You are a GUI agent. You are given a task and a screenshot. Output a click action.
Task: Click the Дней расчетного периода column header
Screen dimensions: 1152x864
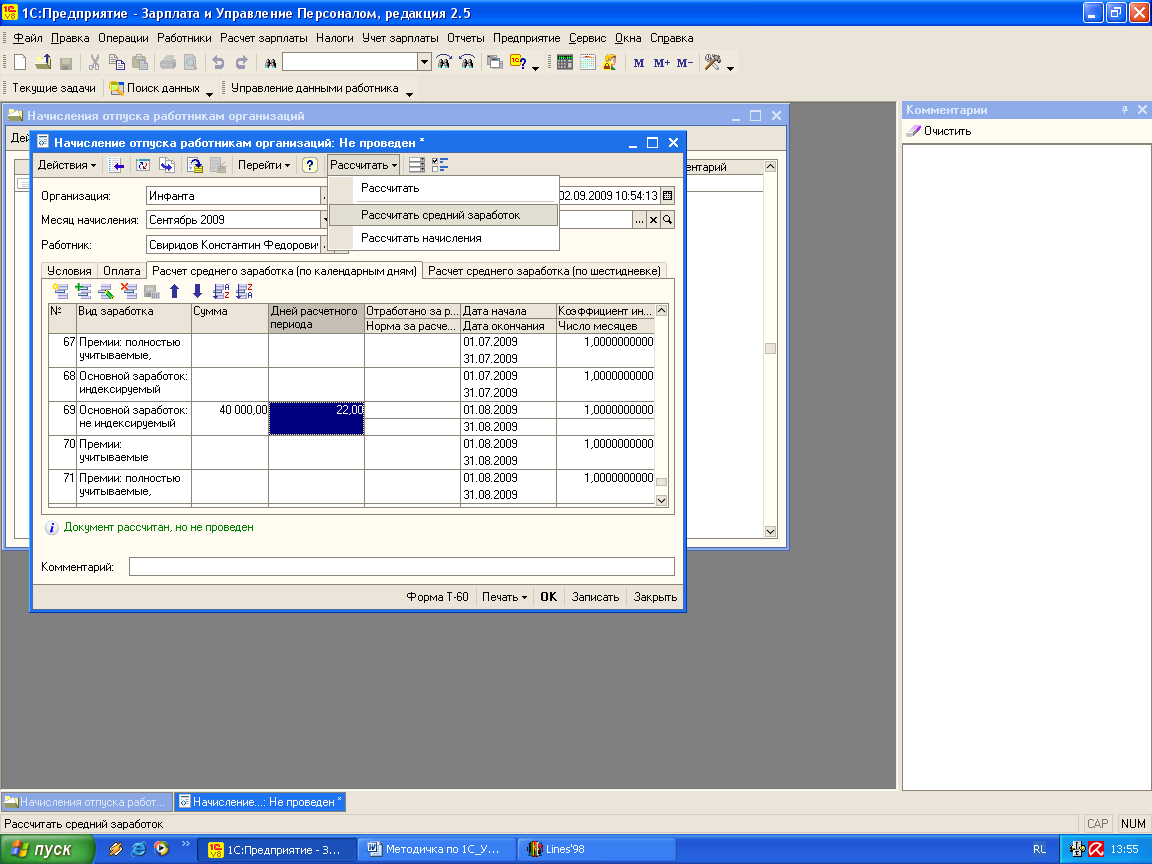pyautogui.click(x=317, y=318)
